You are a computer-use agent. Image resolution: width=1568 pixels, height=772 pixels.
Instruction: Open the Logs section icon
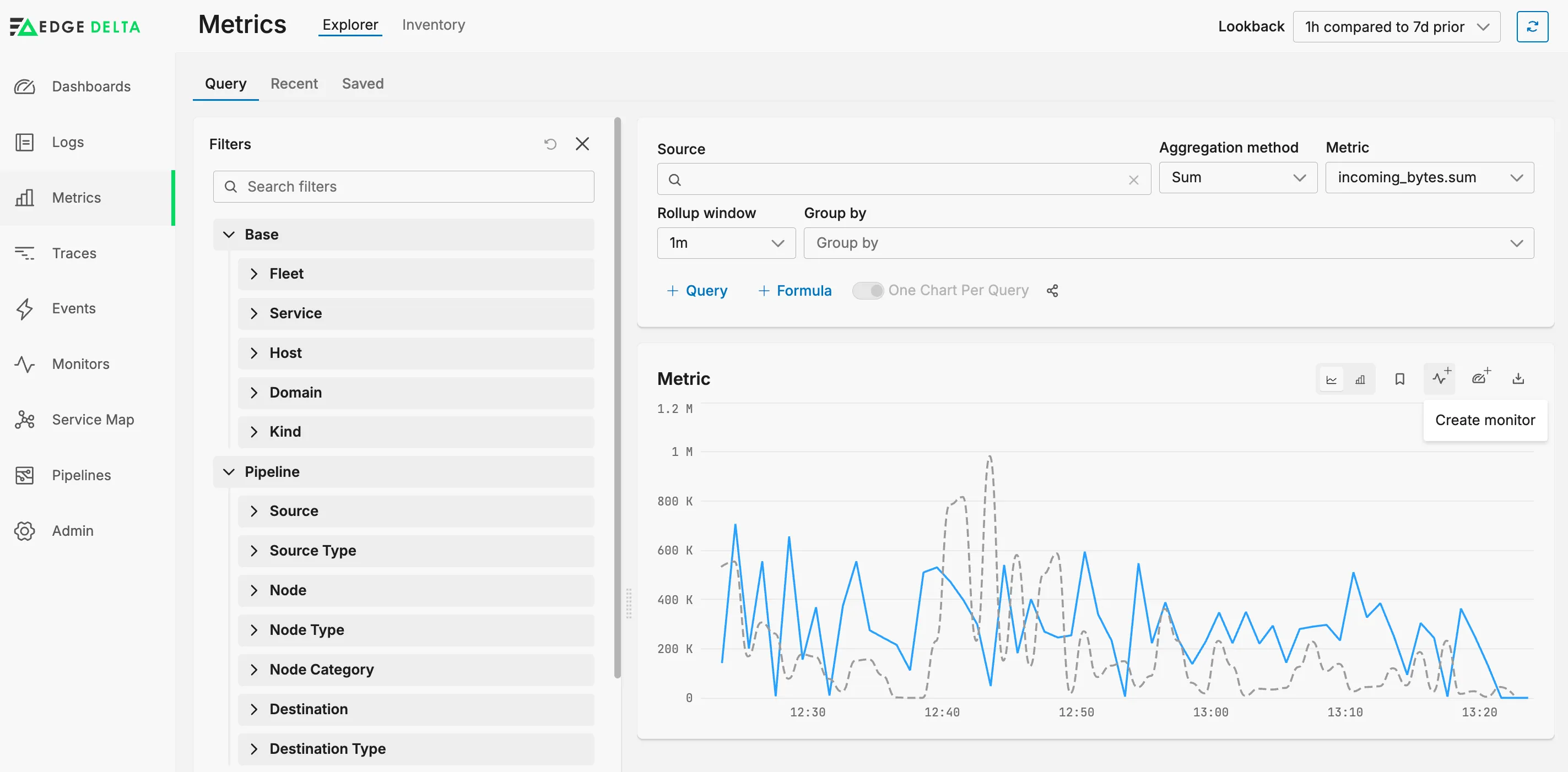tap(24, 143)
